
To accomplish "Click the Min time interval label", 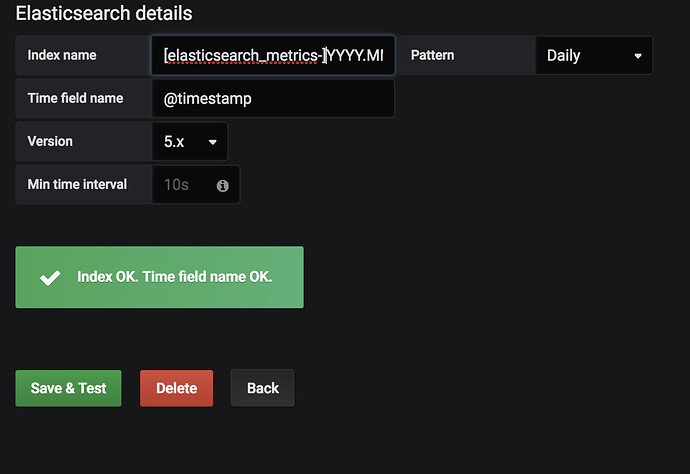I will click(77, 184).
